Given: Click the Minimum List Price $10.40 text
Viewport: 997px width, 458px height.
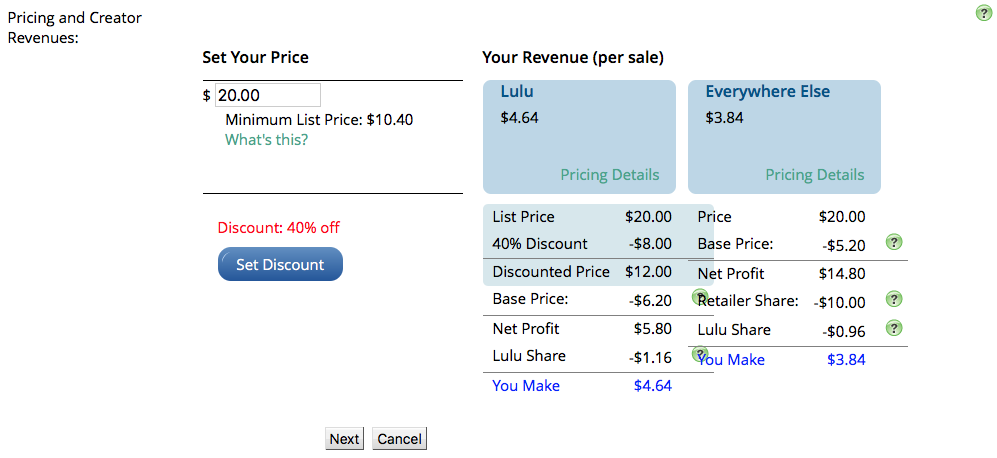Looking at the screenshot, I should click(319, 120).
